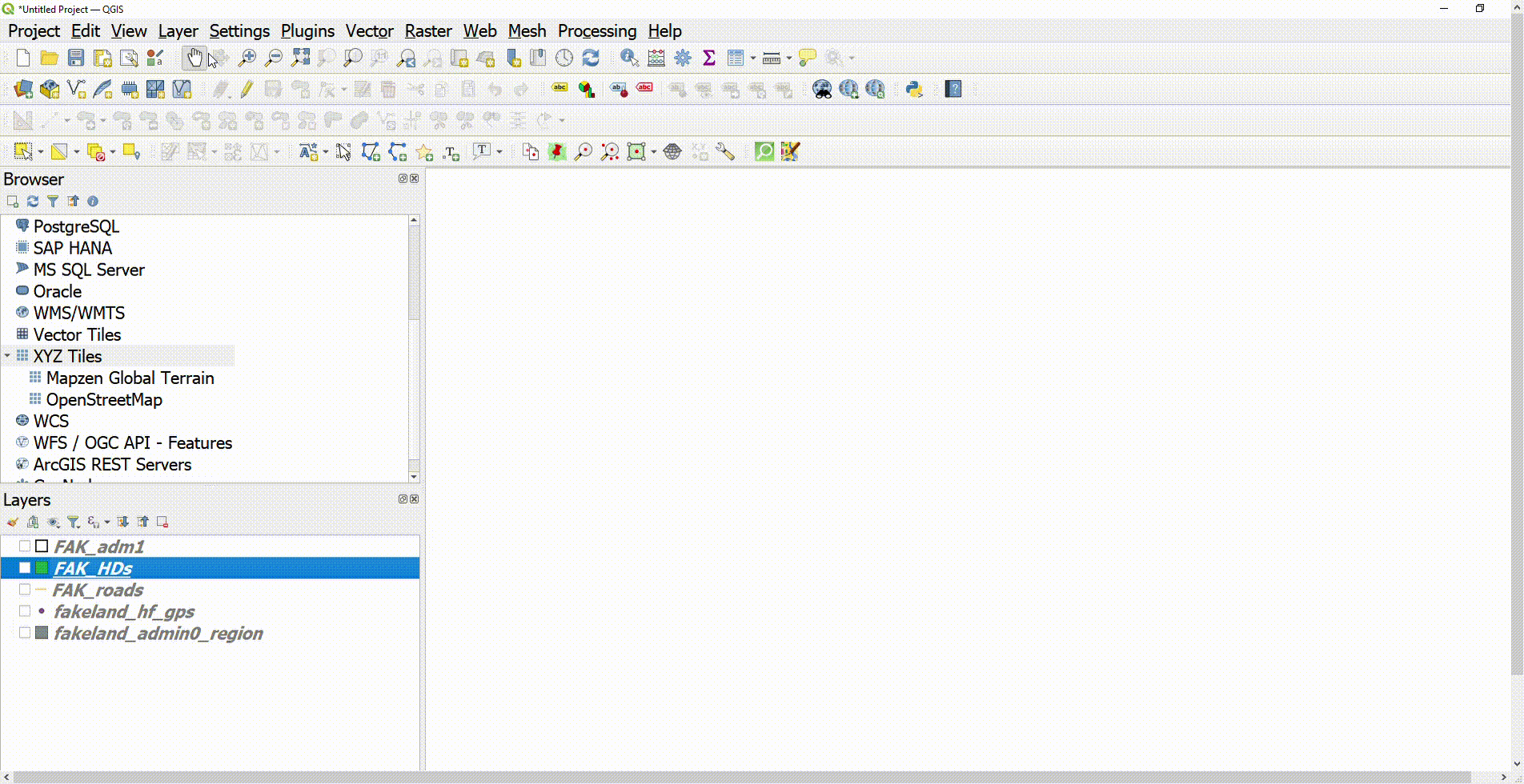Open the Project menu
Viewport: 1524px width, 784px height.
click(34, 31)
